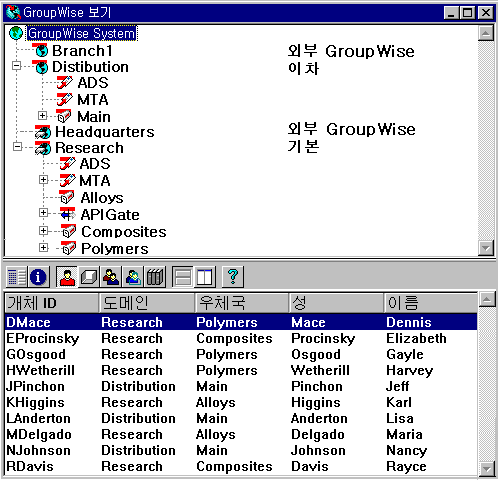
Task: Select the HWetherill user row
Action: [x=241, y=370]
